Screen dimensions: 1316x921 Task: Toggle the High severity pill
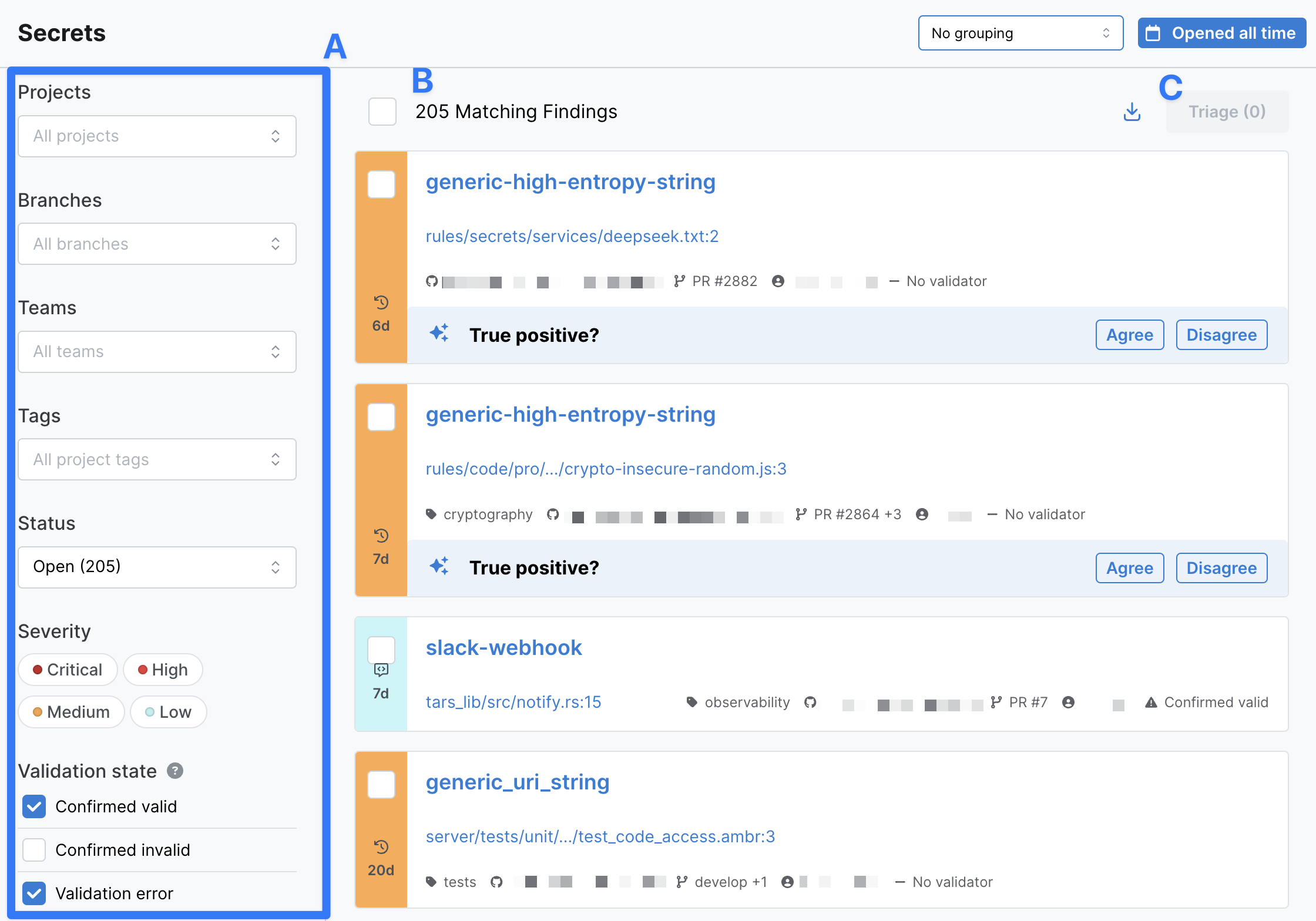pyautogui.click(x=163, y=670)
